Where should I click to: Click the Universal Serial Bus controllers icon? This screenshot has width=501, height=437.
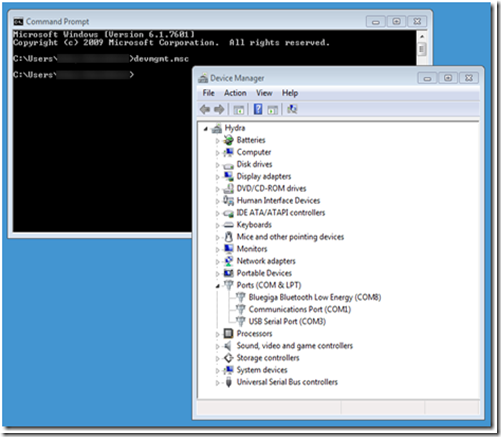(228, 382)
